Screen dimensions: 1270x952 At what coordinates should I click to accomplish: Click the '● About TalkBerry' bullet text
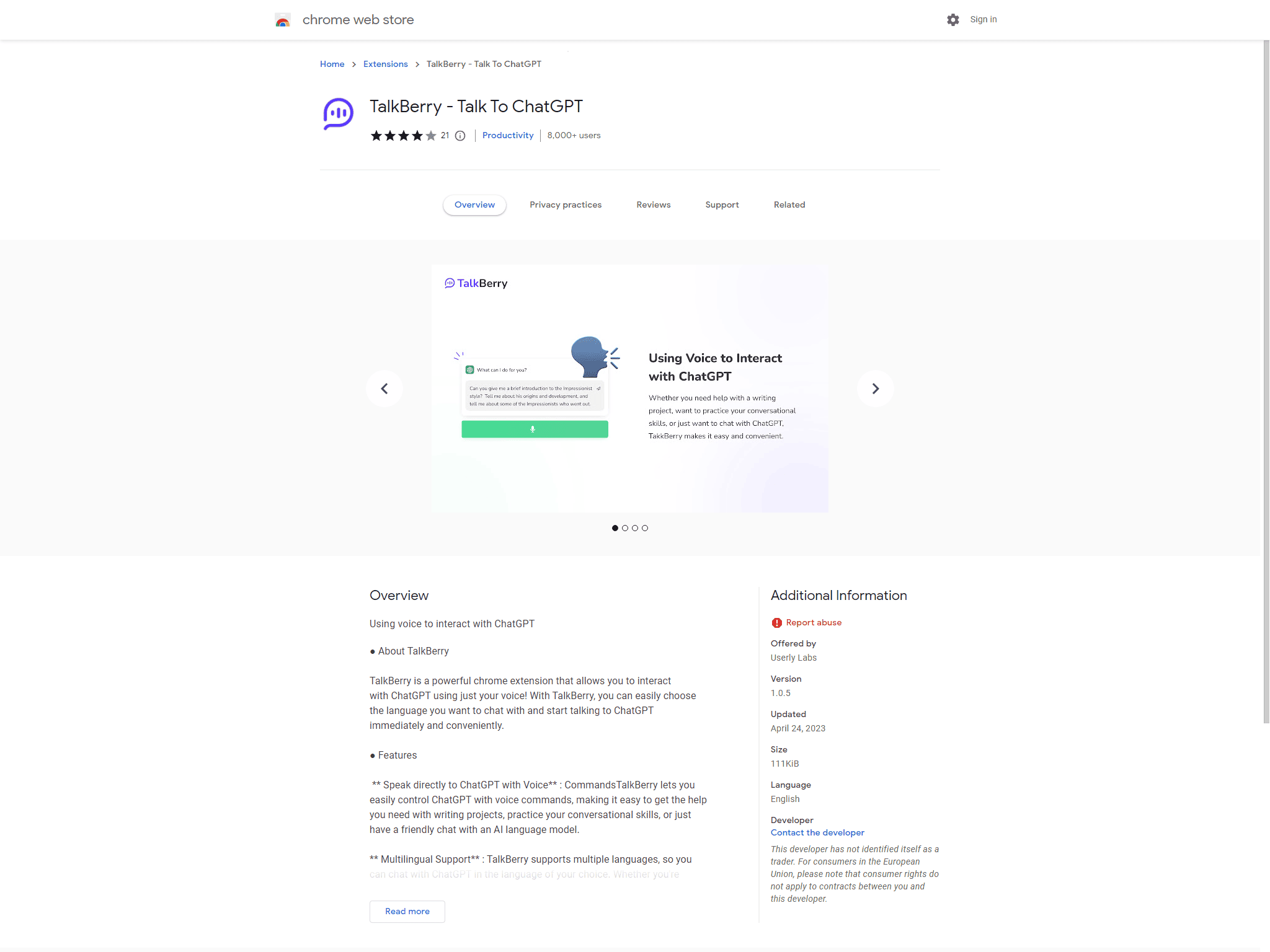[x=409, y=651]
